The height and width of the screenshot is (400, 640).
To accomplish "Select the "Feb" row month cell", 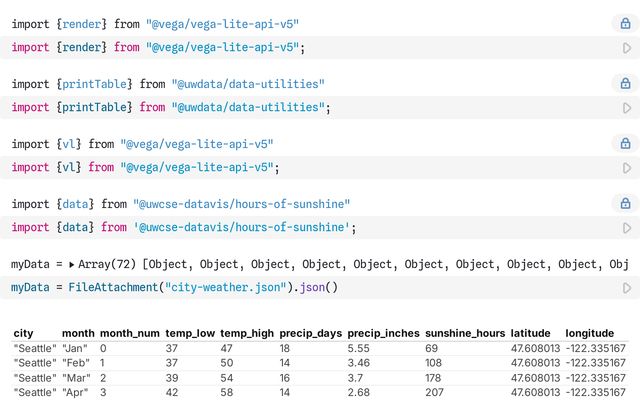I will coord(76,362).
